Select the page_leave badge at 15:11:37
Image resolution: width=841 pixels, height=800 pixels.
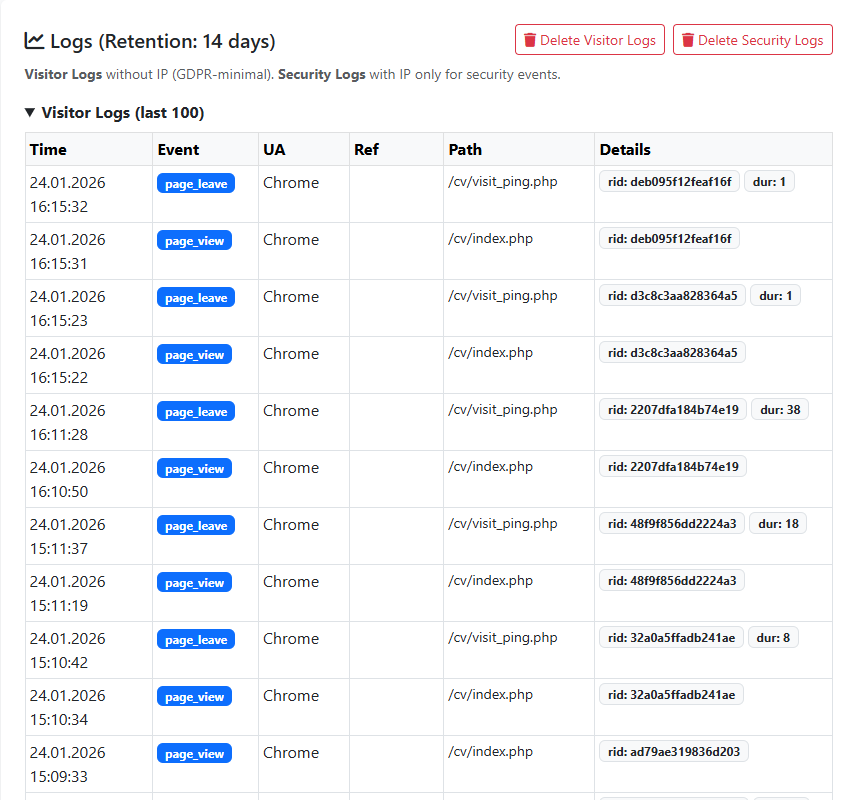point(195,526)
